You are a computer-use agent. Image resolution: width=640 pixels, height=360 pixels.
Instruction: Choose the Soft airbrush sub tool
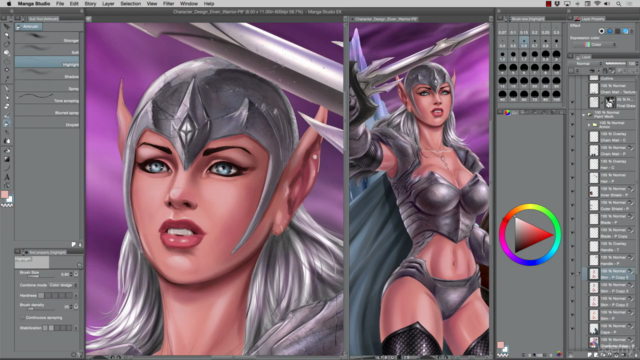pyautogui.click(x=47, y=50)
